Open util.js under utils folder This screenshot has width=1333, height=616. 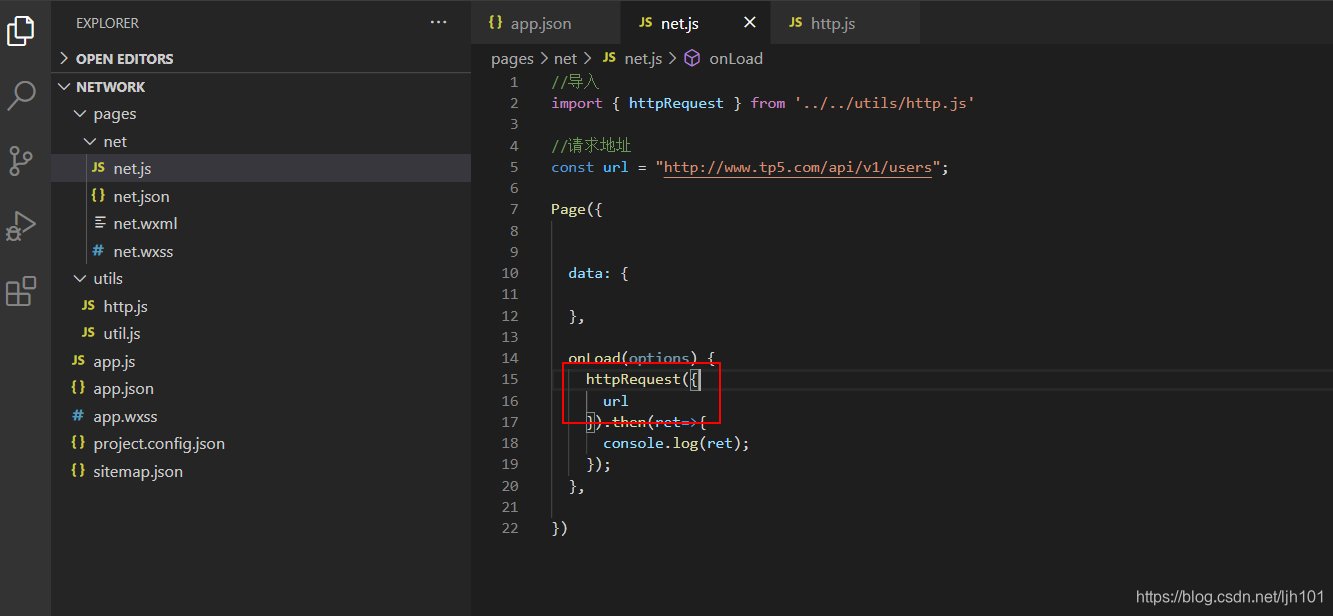coord(261,333)
